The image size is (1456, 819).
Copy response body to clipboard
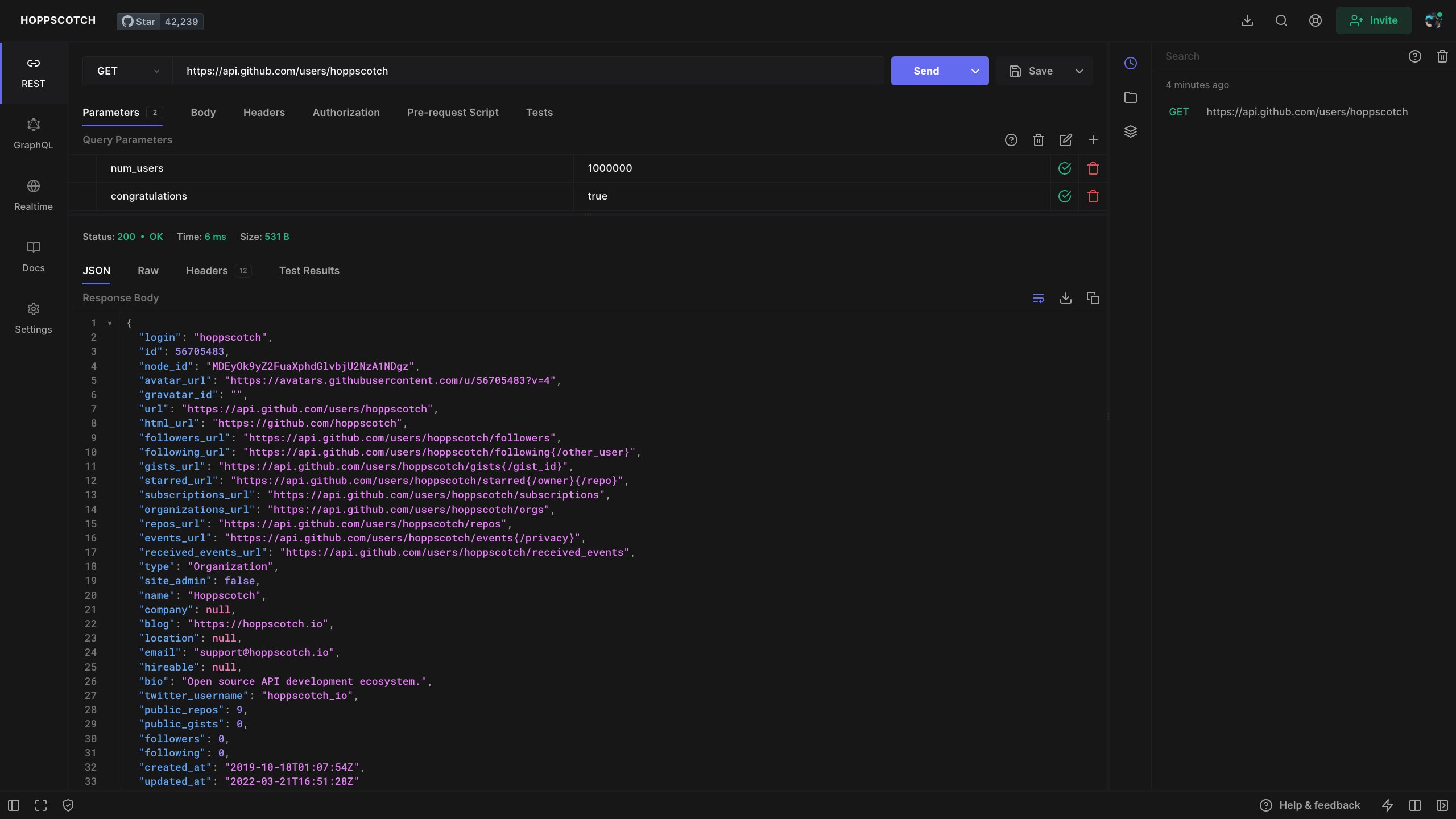coord(1093,298)
